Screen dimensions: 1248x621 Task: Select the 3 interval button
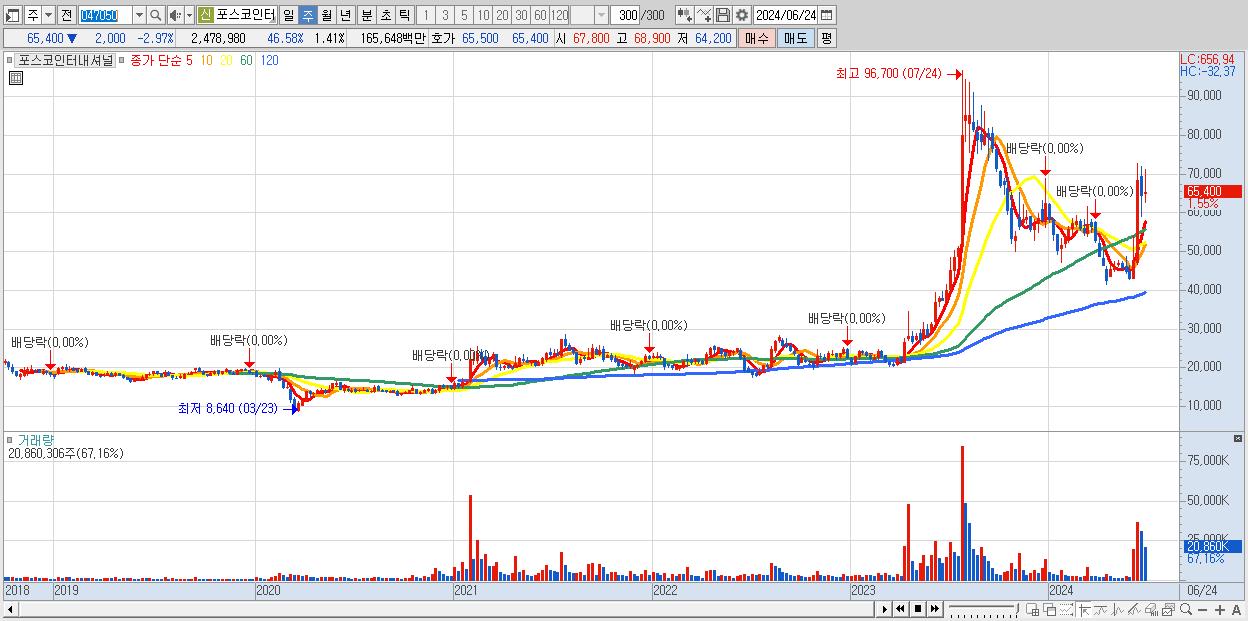[x=445, y=15]
